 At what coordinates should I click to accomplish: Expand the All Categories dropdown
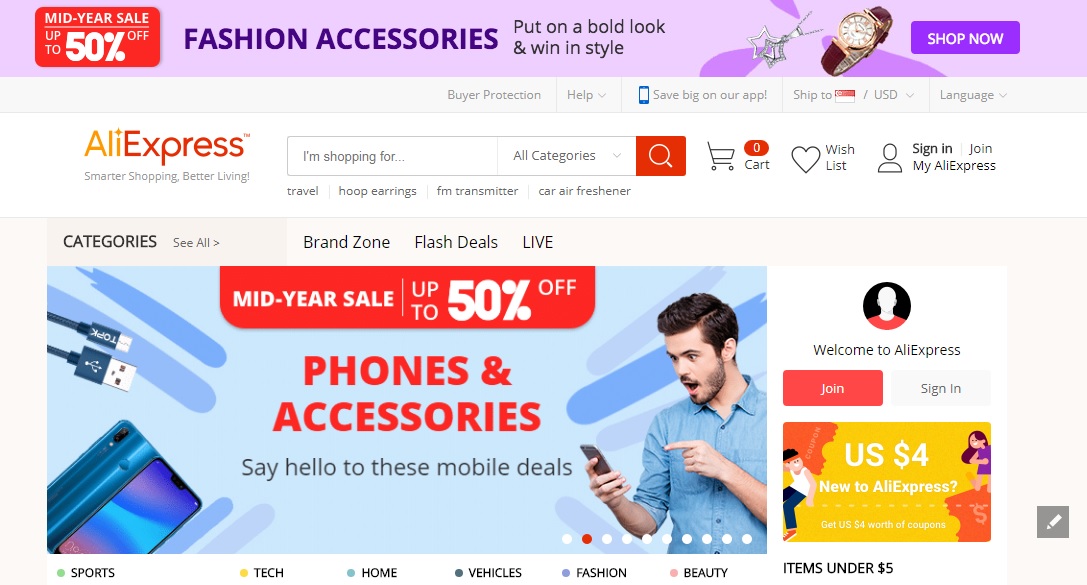click(566, 156)
